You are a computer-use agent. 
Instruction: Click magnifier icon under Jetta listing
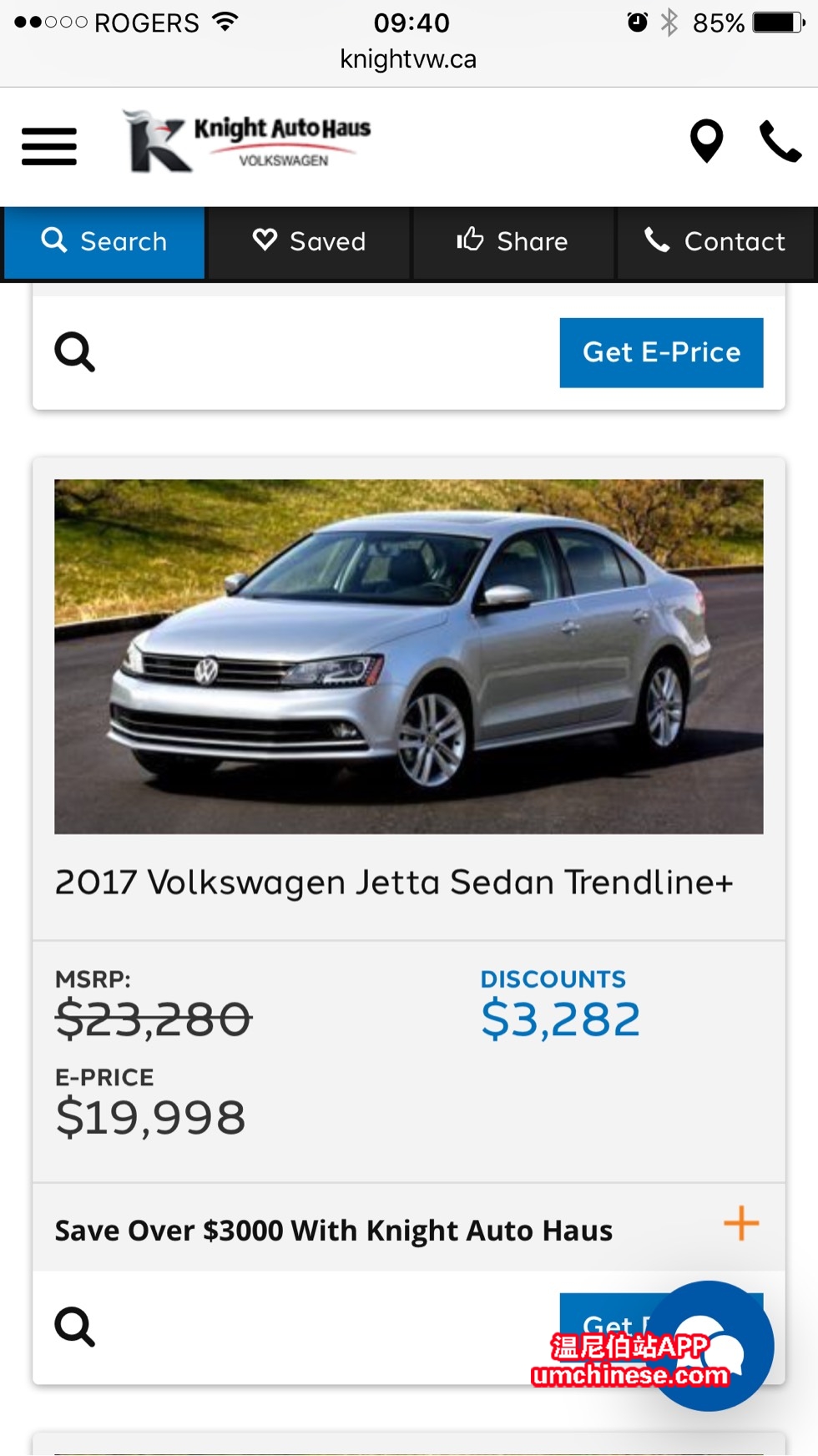pyautogui.click(x=74, y=1327)
